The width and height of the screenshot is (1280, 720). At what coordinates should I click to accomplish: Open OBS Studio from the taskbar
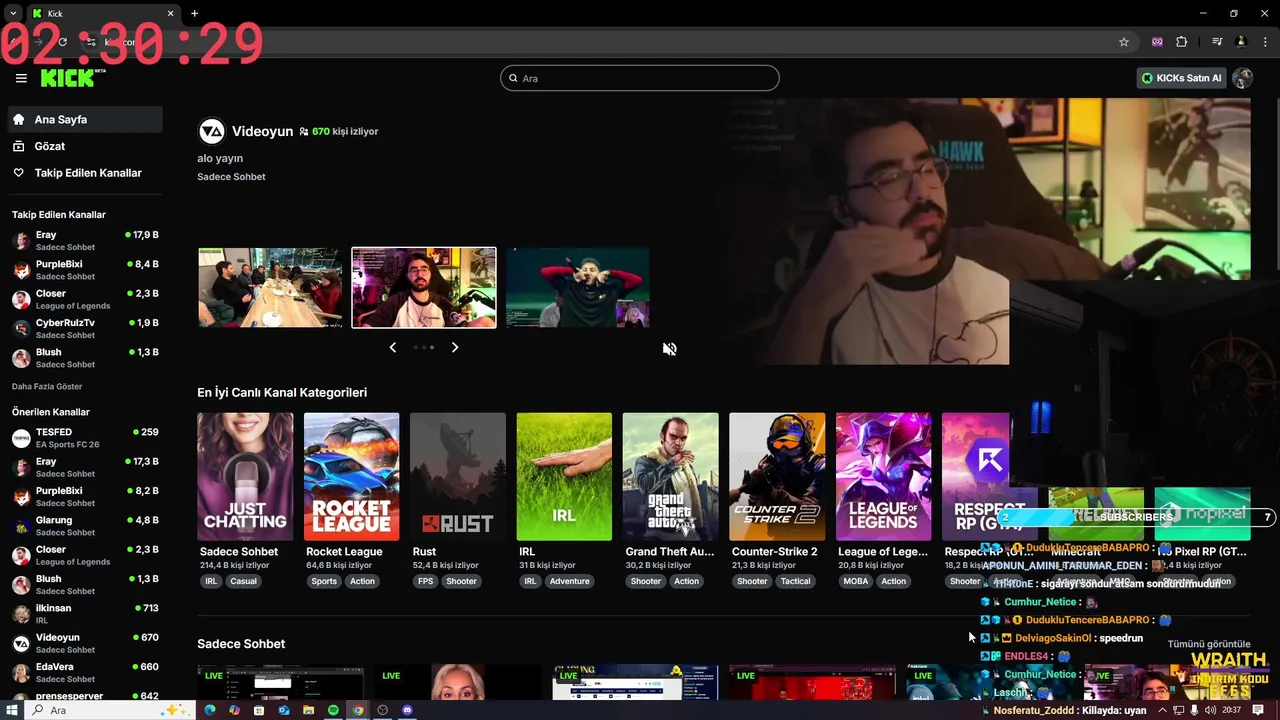pyautogui.click(x=382, y=710)
